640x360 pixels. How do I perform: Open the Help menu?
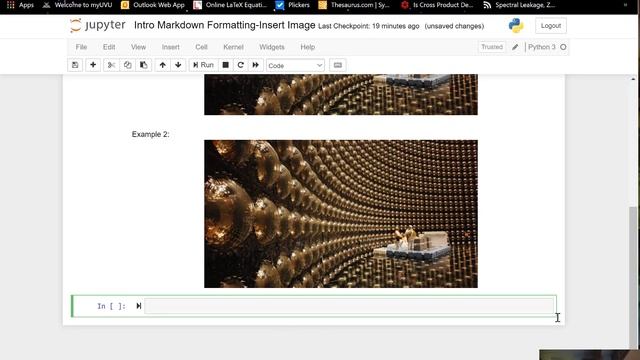(x=308, y=47)
